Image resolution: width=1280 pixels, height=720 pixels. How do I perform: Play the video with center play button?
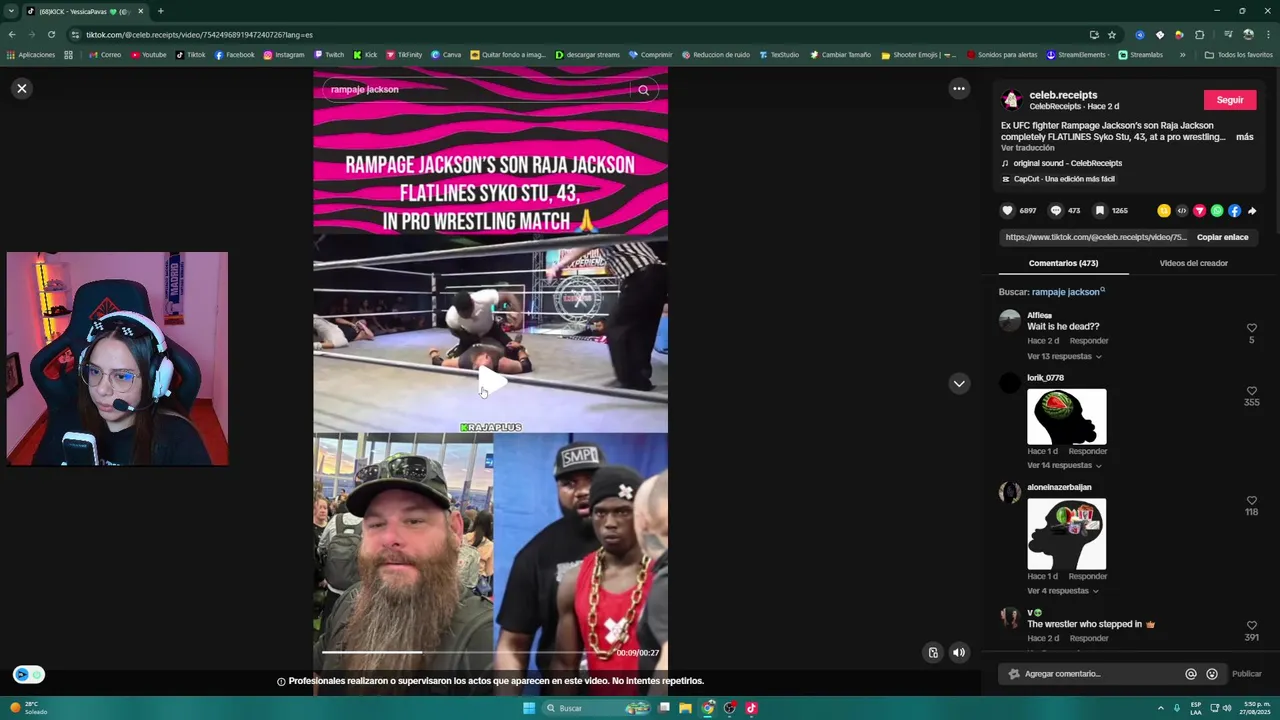tap(490, 382)
